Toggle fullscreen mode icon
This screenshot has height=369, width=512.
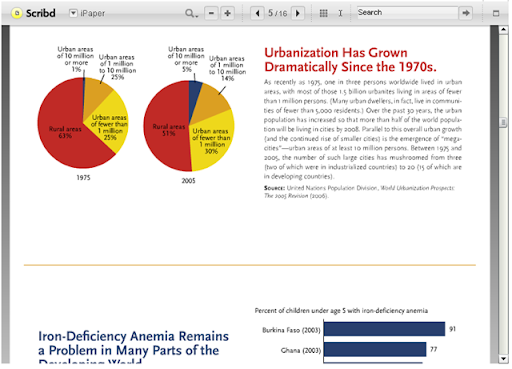coord(496,13)
